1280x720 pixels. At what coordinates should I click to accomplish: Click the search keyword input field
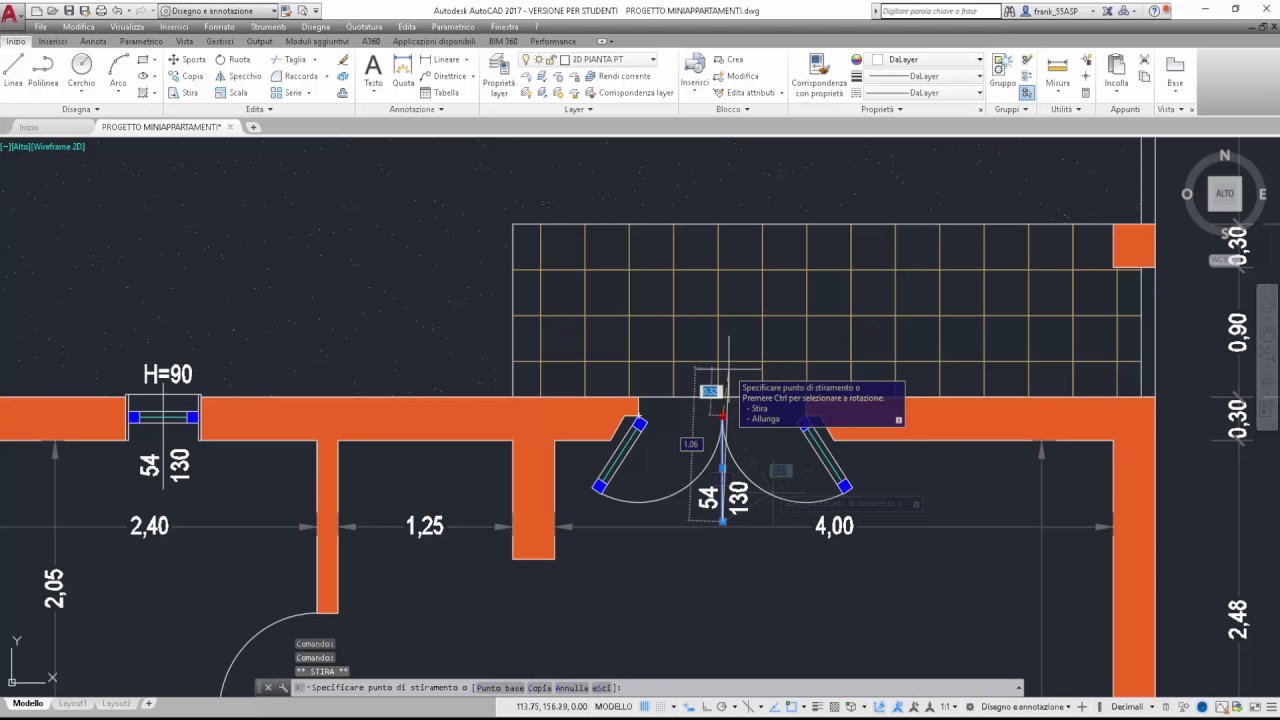pos(941,11)
